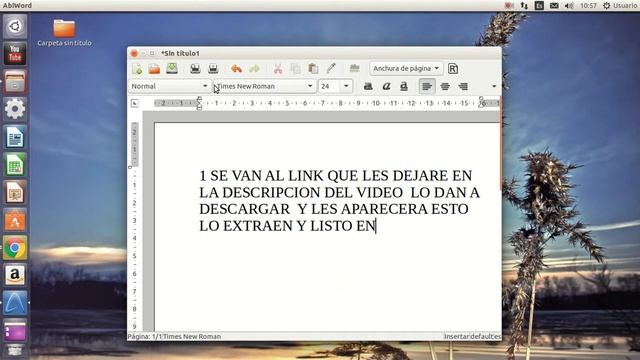Open the Anchura de página zoom dropdown
Screen dimensions: 640x360
(x=406, y=69)
